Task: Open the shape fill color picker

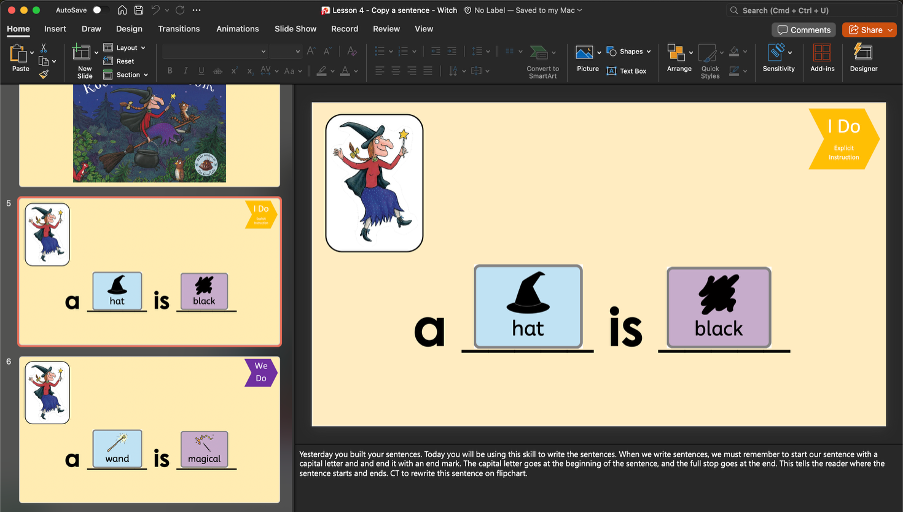Action: coord(734,51)
